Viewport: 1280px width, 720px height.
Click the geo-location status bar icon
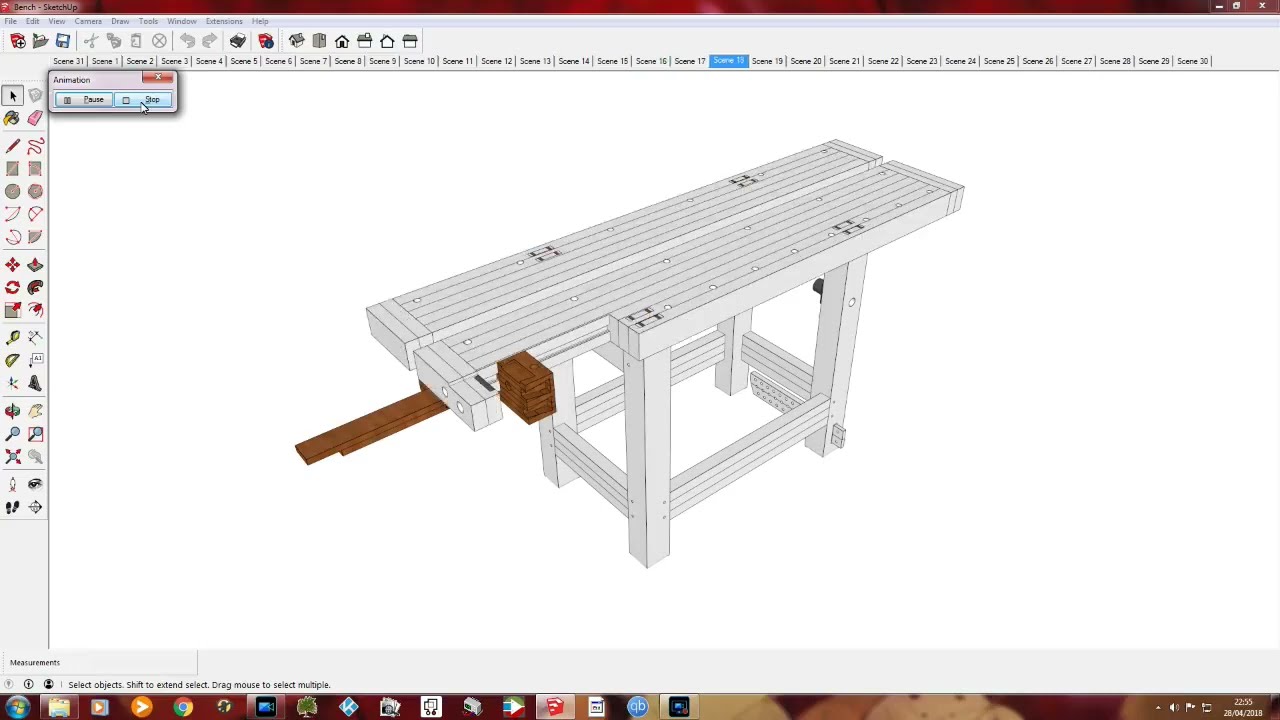click(10, 685)
